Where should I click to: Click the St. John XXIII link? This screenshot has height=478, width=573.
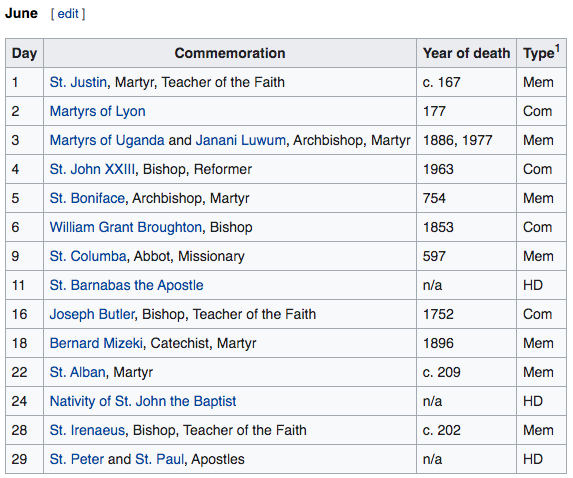(x=92, y=169)
